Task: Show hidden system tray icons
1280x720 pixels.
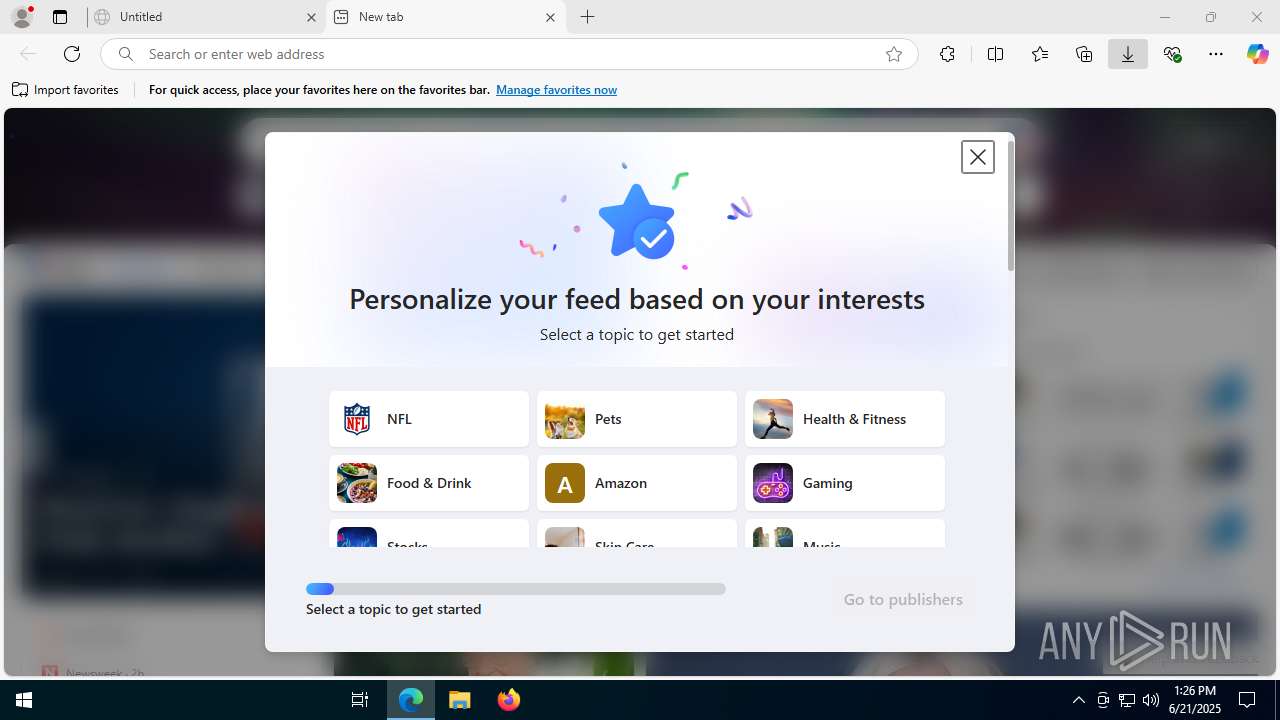Action: pos(1078,700)
